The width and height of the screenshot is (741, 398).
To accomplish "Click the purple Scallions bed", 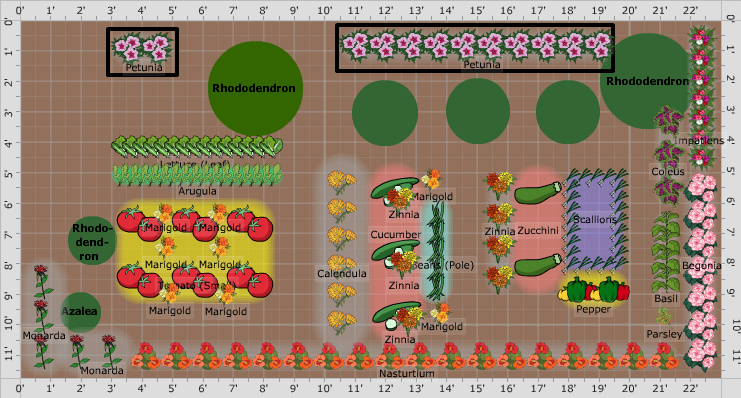I will pyautogui.click(x=596, y=221).
